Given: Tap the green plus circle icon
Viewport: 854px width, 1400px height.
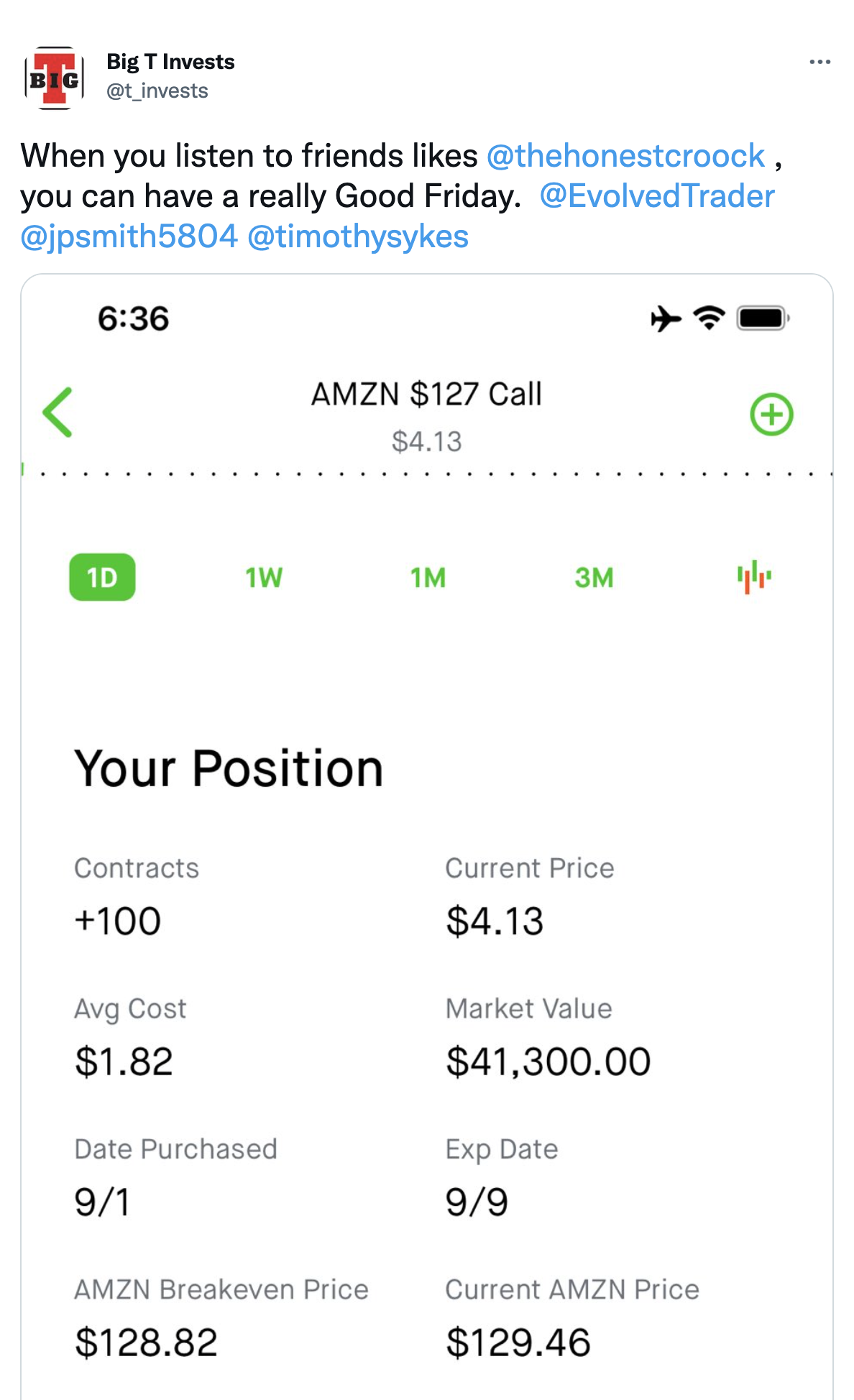Looking at the screenshot, I should [771, 414].
